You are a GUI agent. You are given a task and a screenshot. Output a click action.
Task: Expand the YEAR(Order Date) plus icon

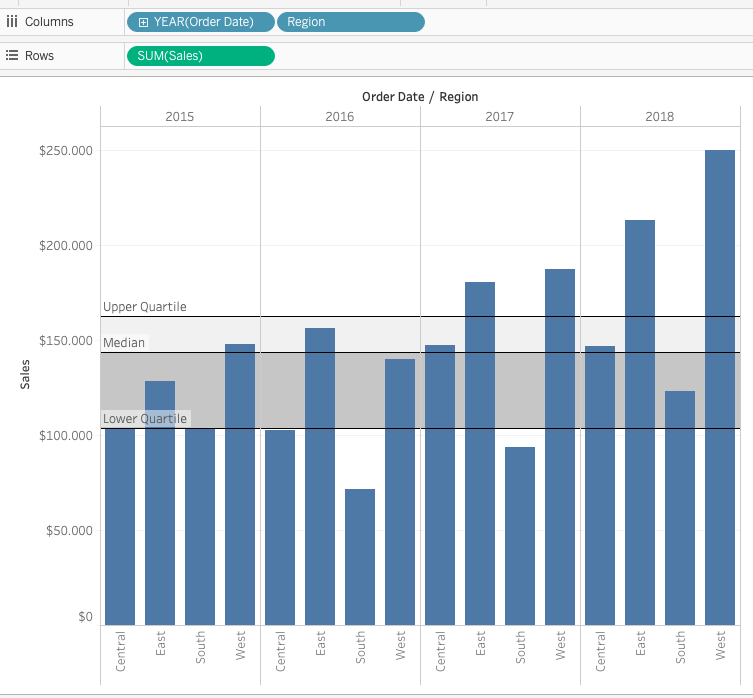[143, 22]
